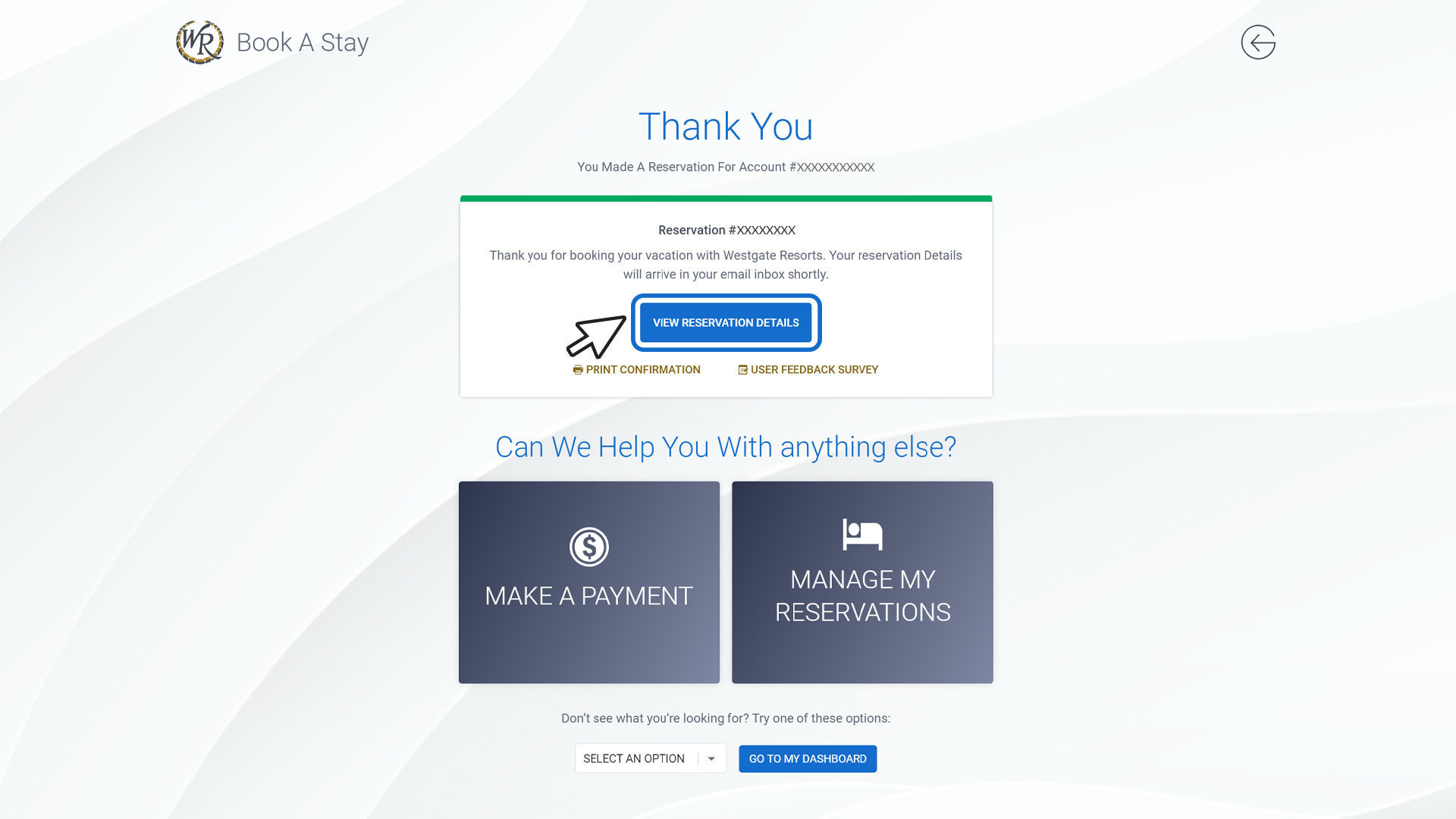Viewport: 1456px width, 819px height.
Task: Click the printer icon to print confirmation
Action: coord(577,369)
